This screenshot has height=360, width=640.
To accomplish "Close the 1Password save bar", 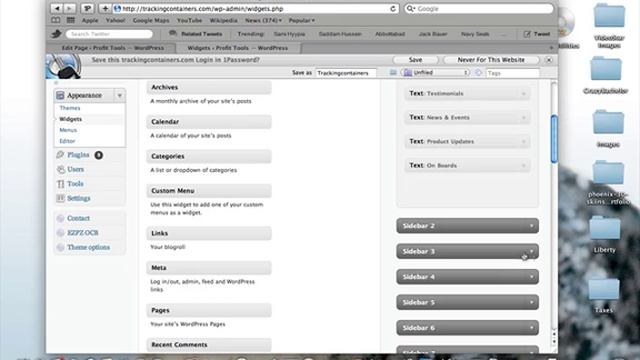I will coord(549,60).
